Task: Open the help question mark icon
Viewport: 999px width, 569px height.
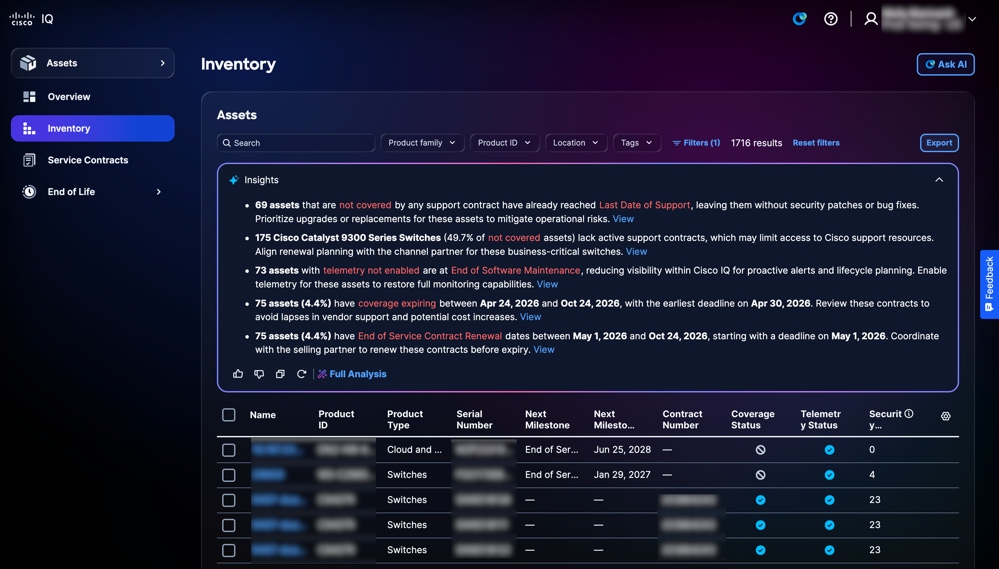Action: point(831,19)
